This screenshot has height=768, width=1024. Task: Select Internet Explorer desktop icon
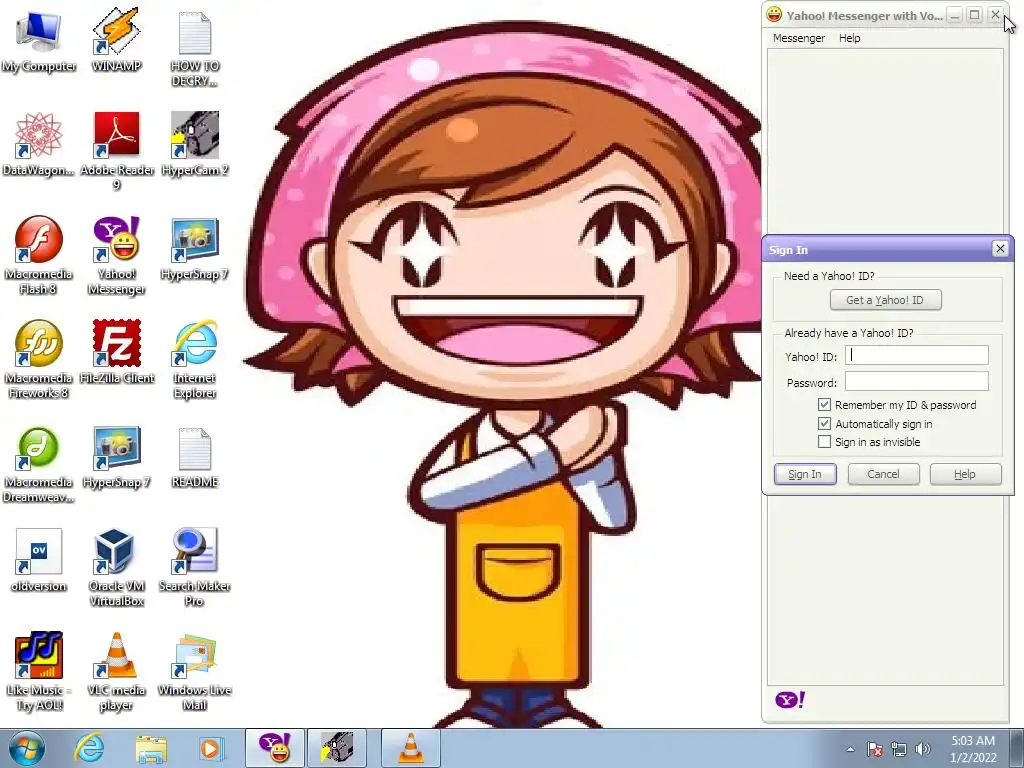pyautogui.click(x=195, y=359)
